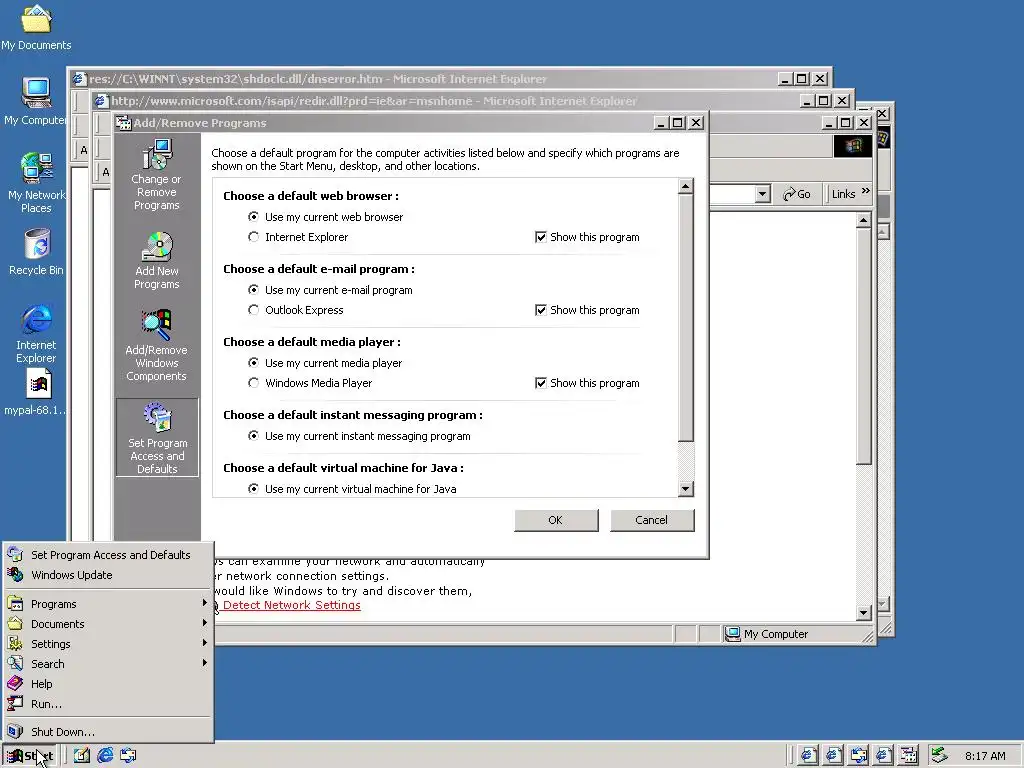Select Set Program Access and Defaults sidebar icon

tap(157, 438)
